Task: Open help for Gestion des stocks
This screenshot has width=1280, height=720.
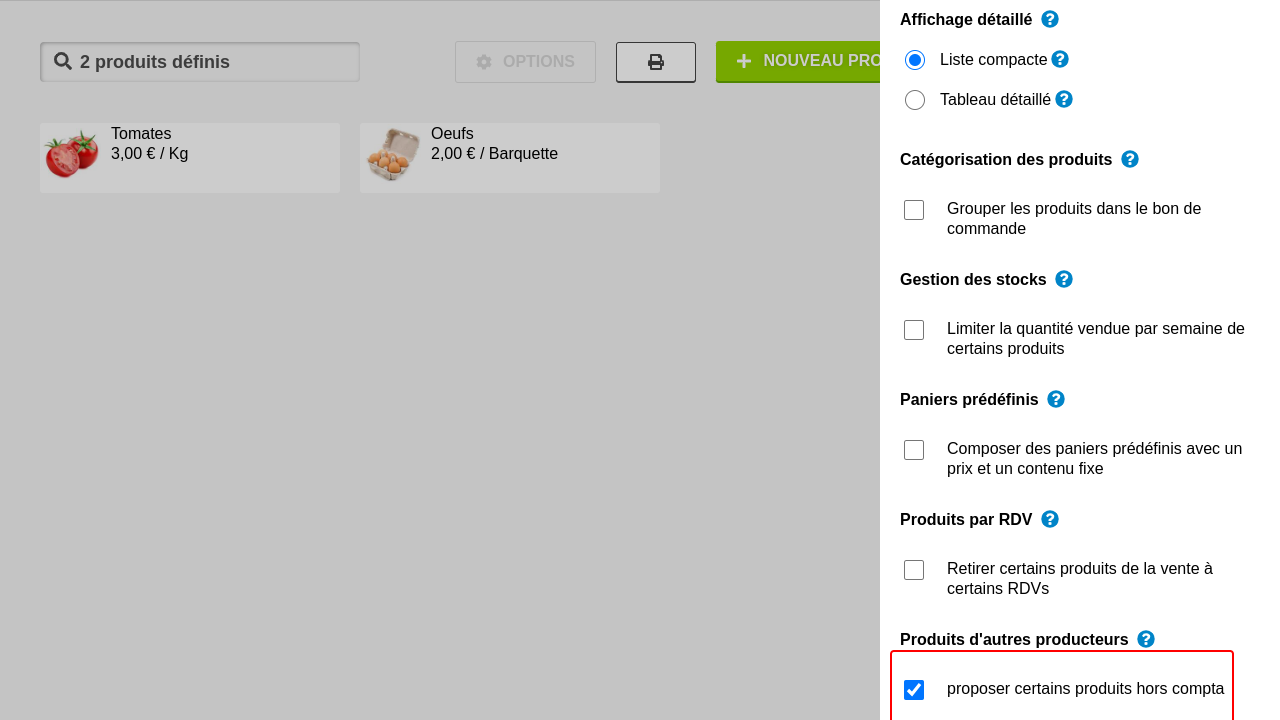Action: click(x=1064, y=279)
